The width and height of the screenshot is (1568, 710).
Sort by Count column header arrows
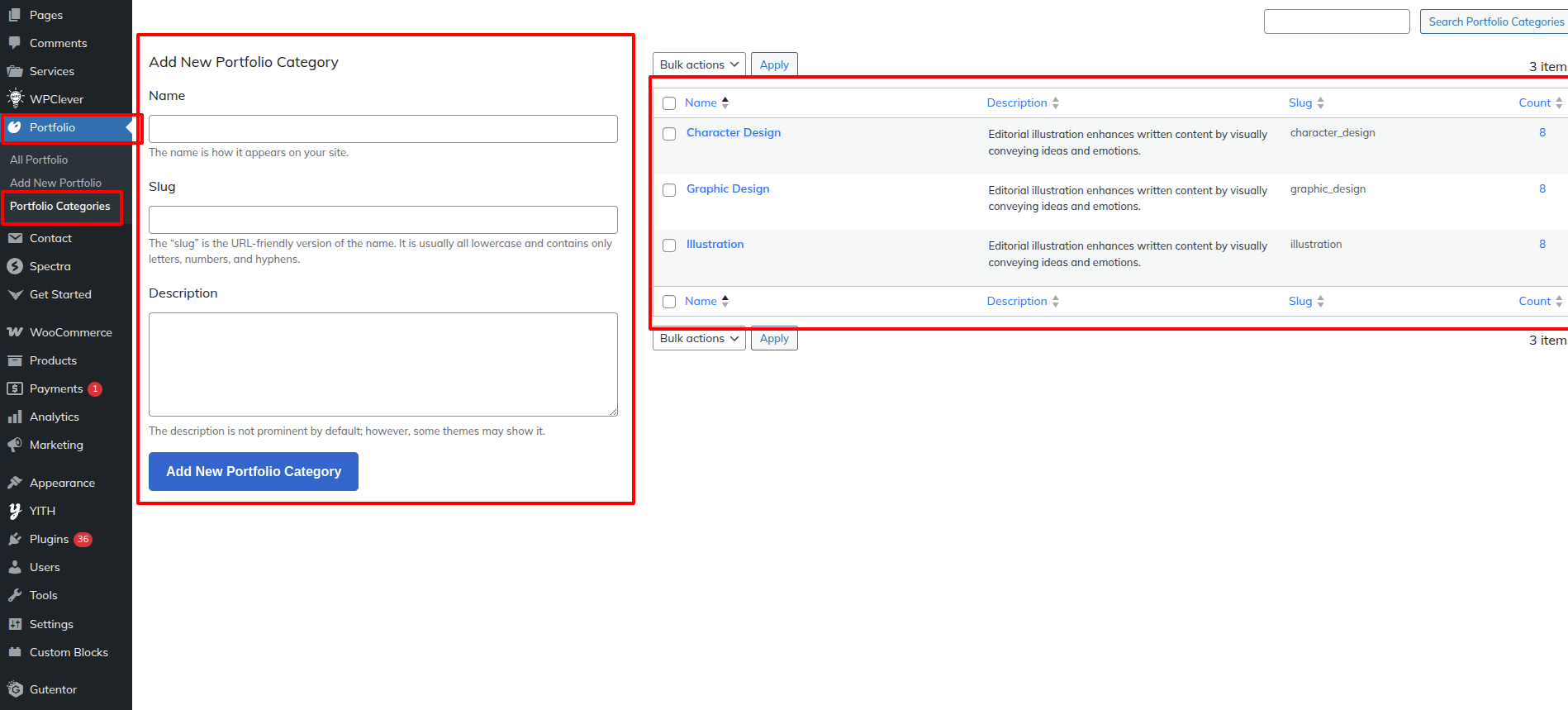(x=1558, y=102)
